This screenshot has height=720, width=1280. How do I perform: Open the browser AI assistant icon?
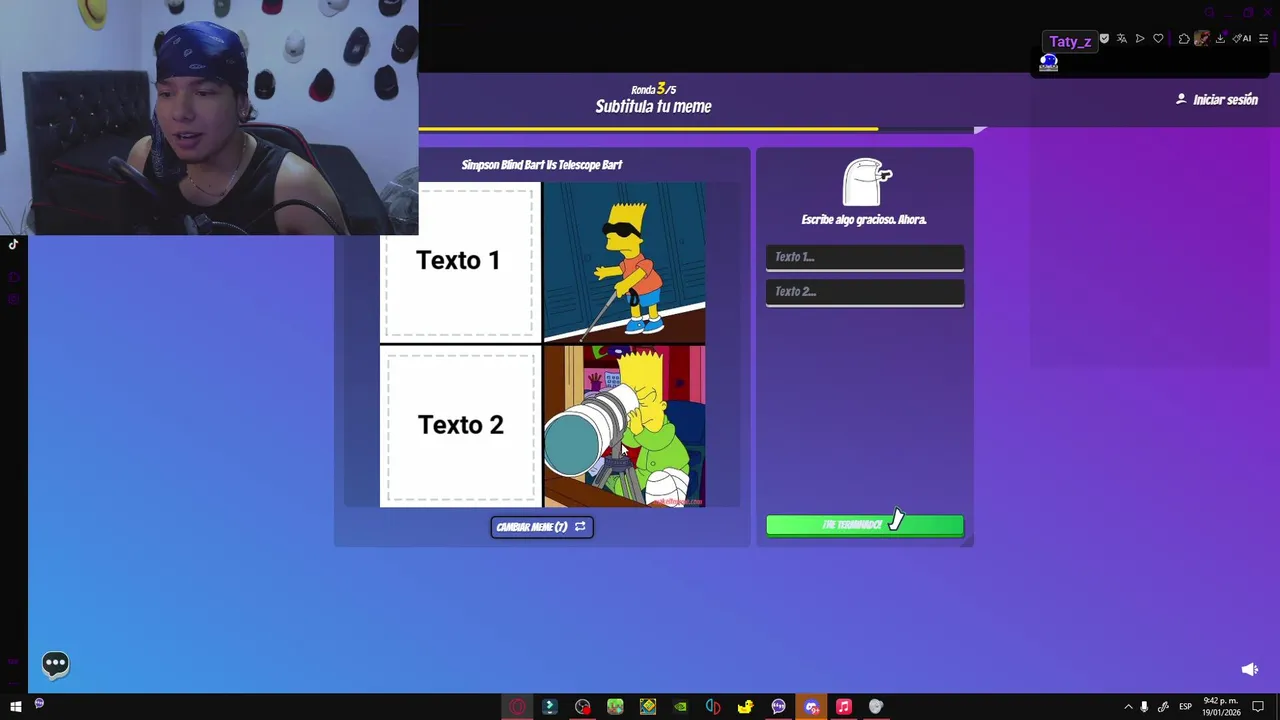1242,39
